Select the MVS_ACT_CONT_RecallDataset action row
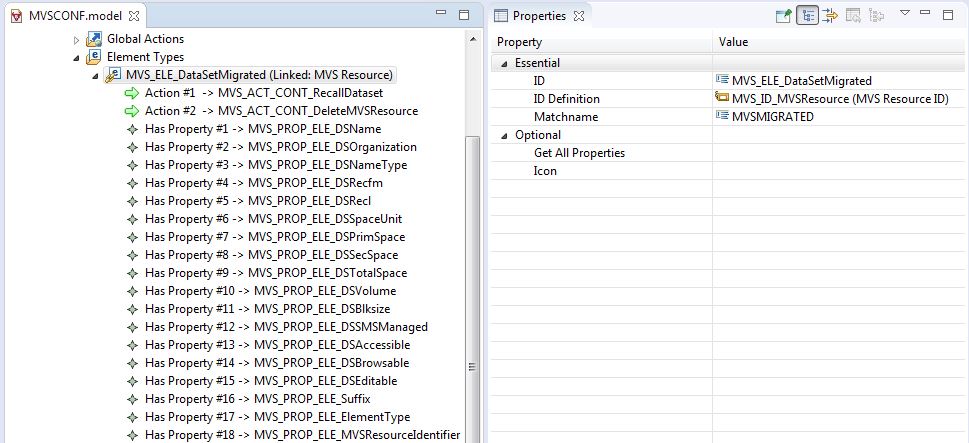This screenshot has width=969, height=443. tap(264, 93)
